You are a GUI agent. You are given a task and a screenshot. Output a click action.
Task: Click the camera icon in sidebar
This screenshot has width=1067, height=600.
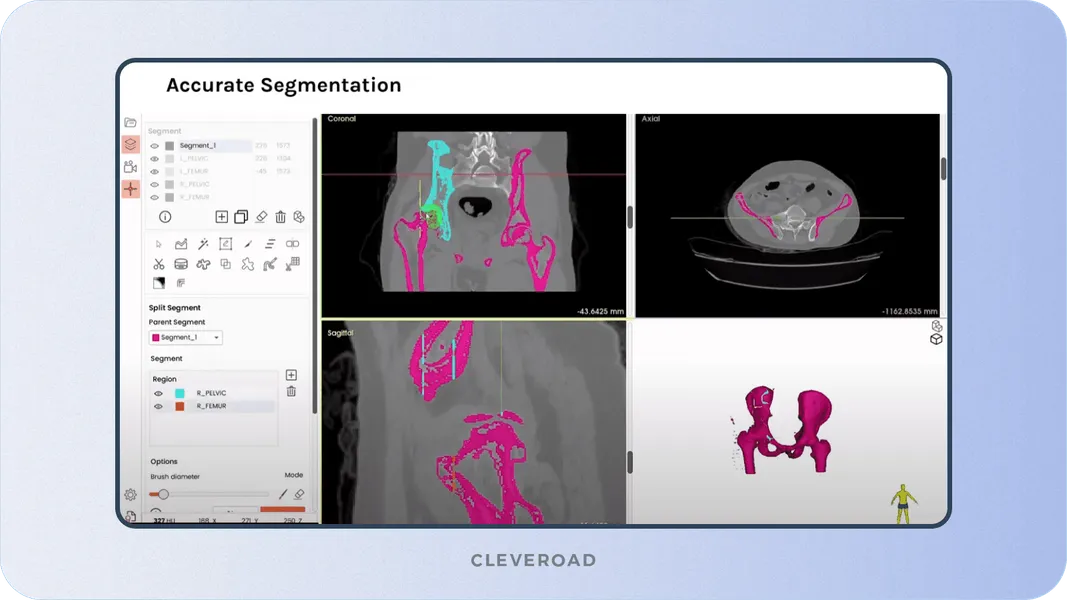(130, 166)
